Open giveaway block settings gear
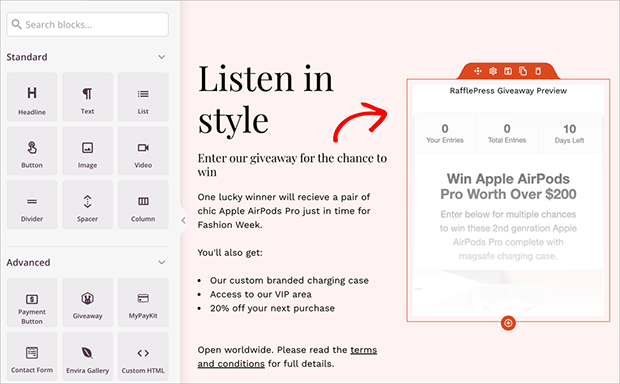This screenshot has height=384, width=620. (493, 71)
